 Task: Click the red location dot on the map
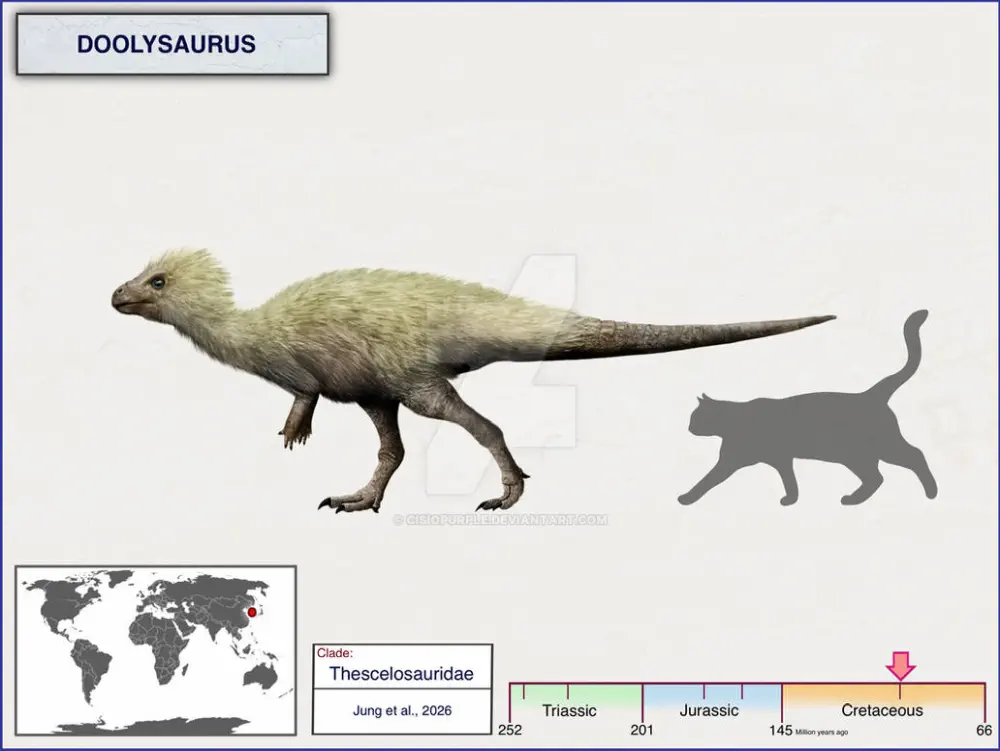252,612
